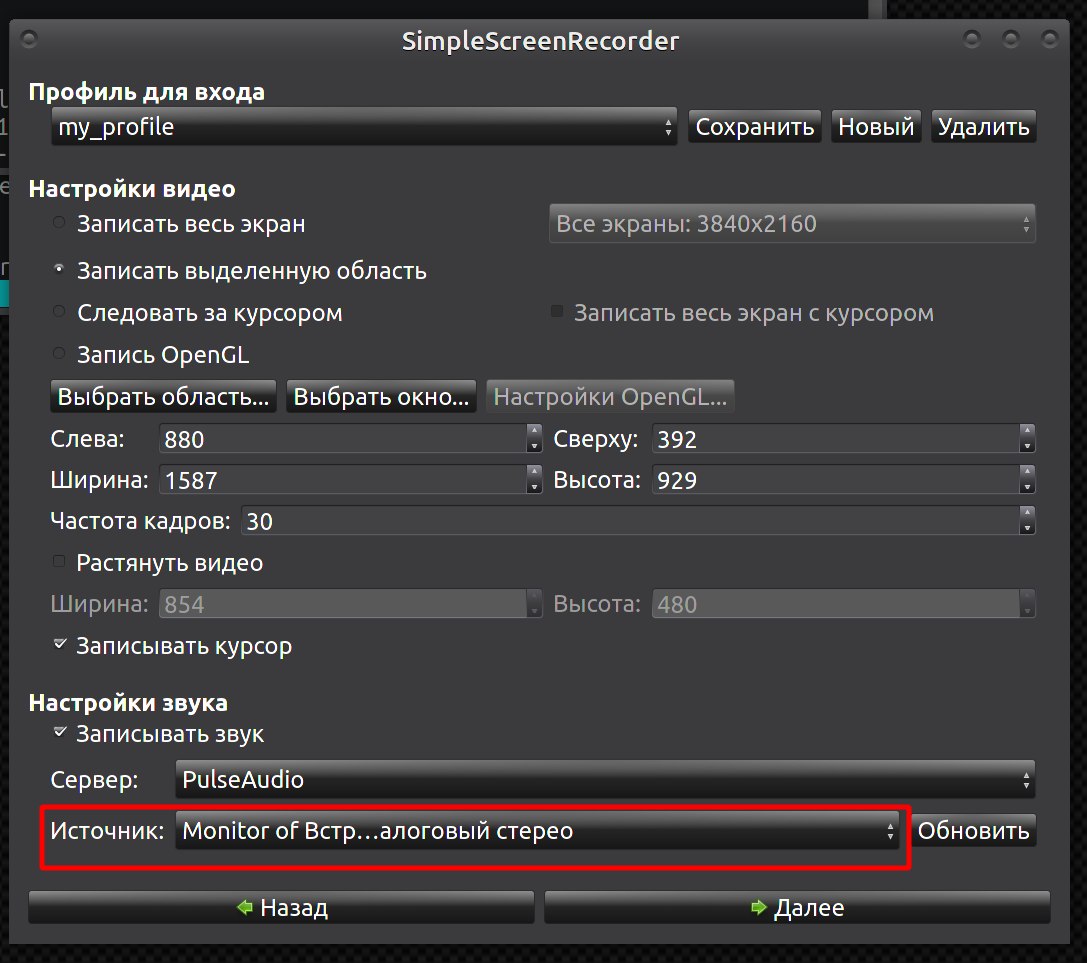
Task: Click the Удалить profile button
Action: point(983,127)
